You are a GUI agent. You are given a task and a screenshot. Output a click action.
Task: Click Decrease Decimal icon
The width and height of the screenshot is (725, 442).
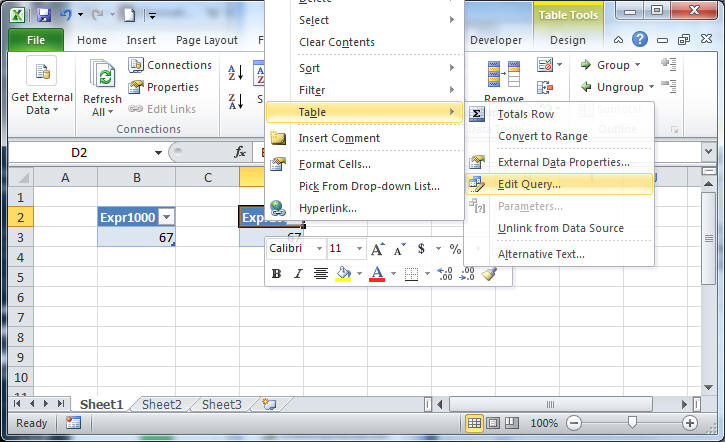click(x=467, y=274)
